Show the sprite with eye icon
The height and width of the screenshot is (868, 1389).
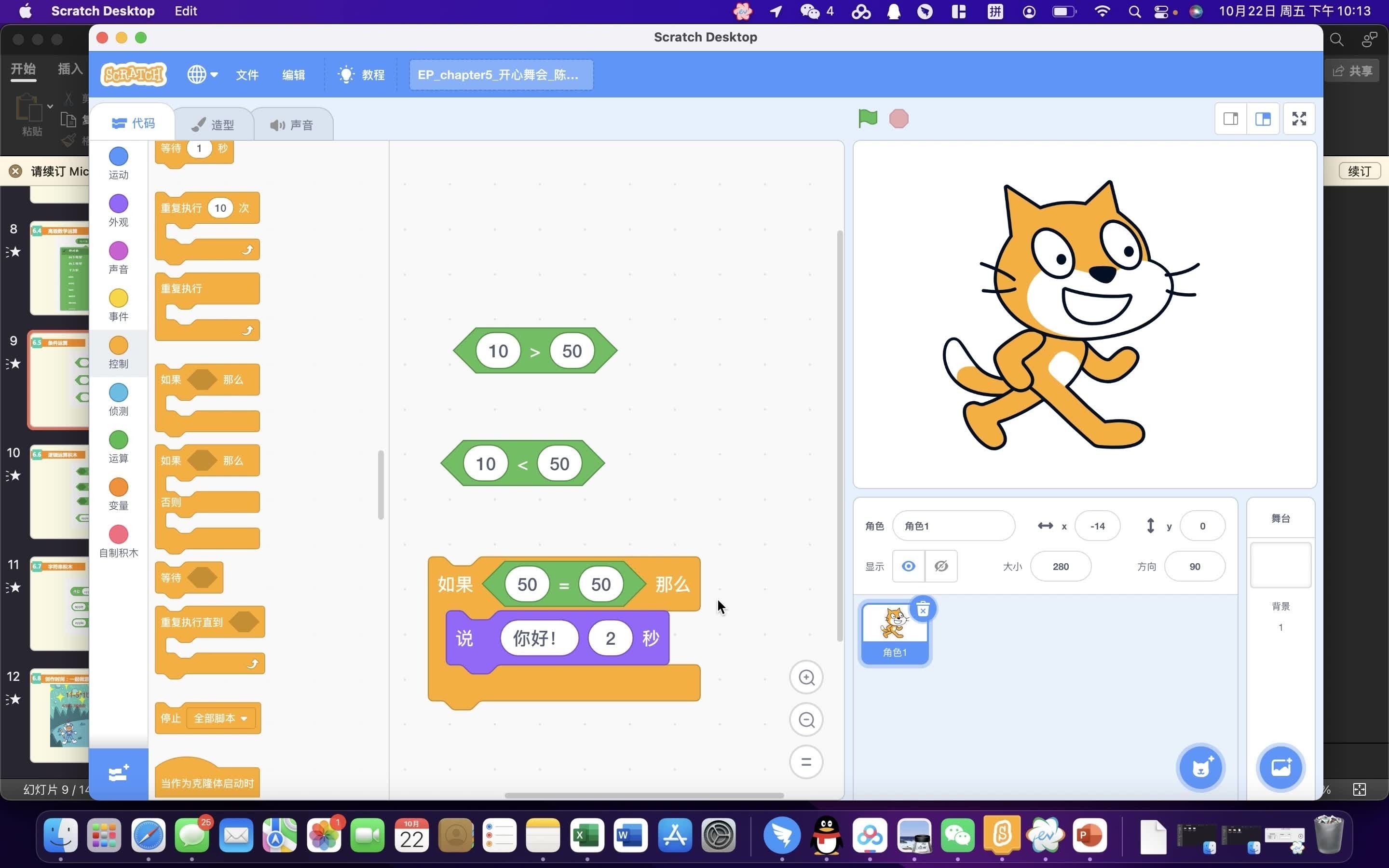[908, 567]
